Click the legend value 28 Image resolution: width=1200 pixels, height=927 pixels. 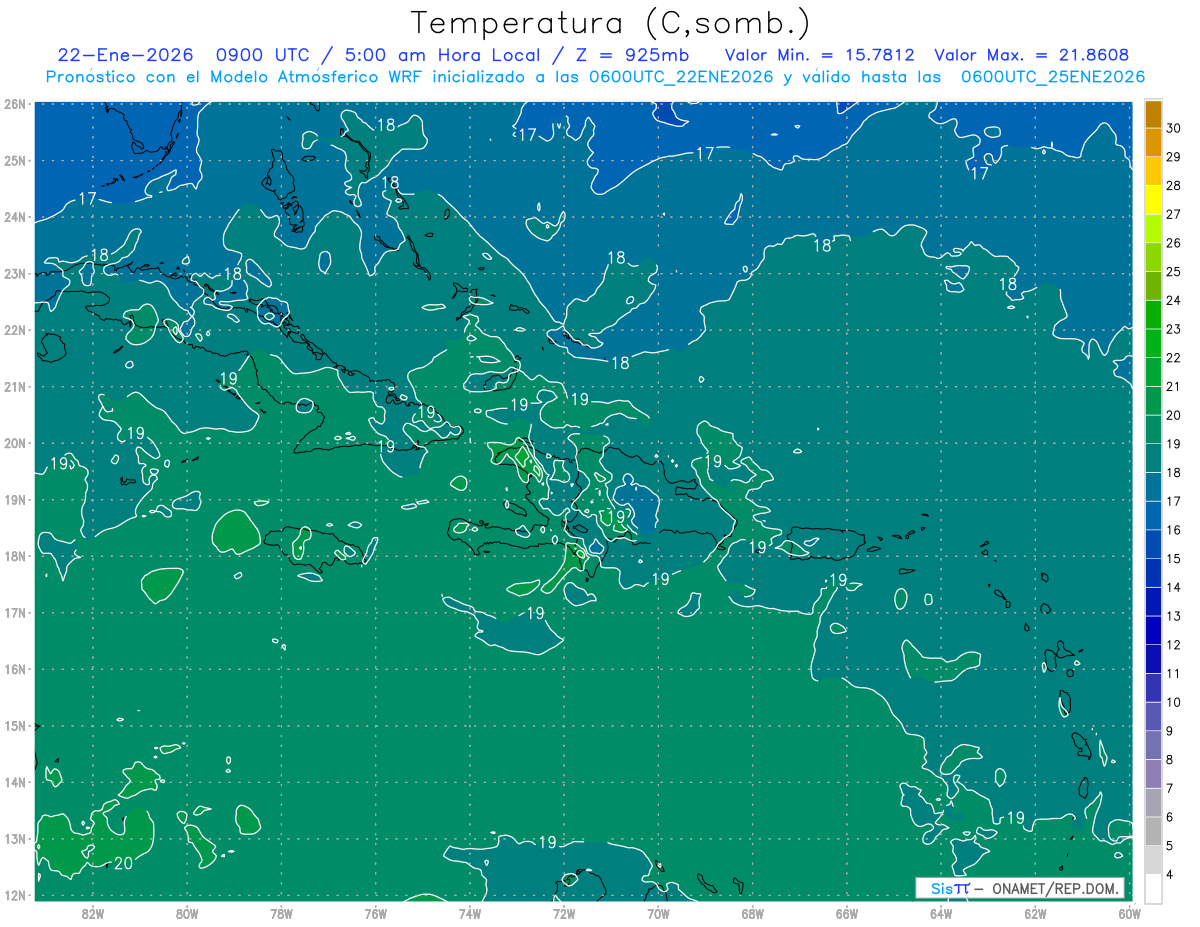[1173, 186]
